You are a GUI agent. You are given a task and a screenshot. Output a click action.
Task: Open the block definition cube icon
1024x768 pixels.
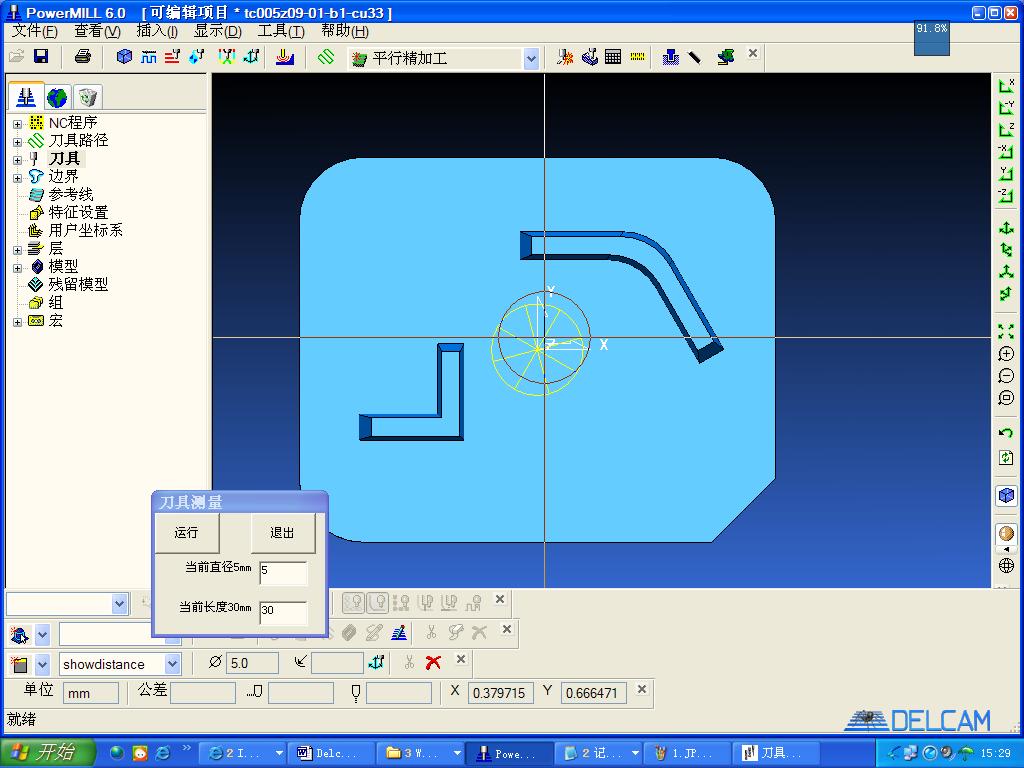(x=124, y=57)
